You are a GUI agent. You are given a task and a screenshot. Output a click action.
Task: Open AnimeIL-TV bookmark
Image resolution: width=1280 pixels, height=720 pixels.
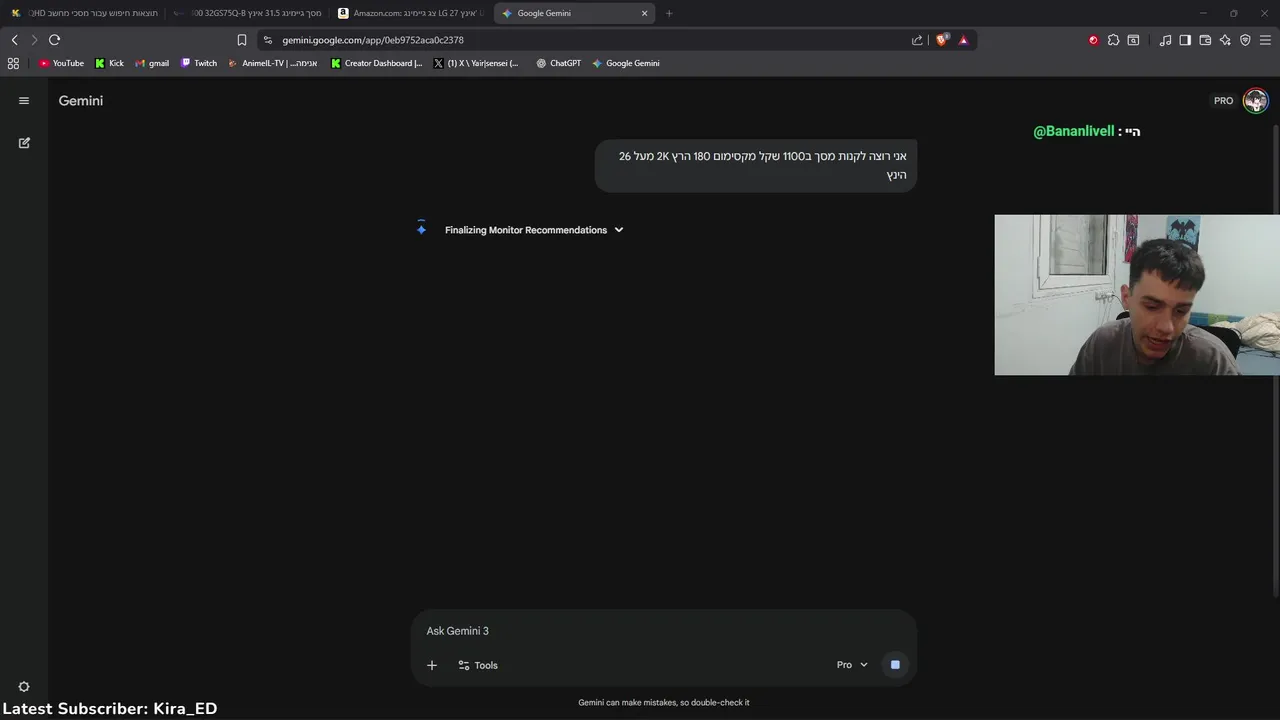point(273,63)
